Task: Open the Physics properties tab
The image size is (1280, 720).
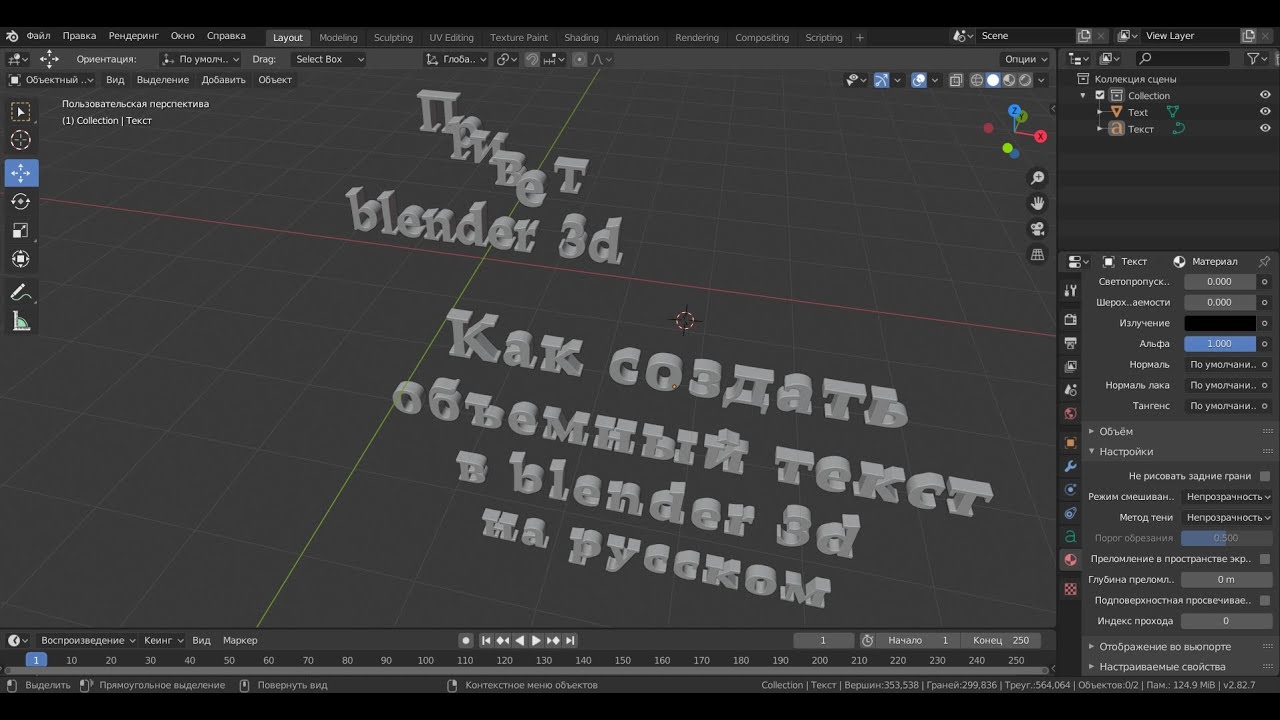Action: point(1070,490)
